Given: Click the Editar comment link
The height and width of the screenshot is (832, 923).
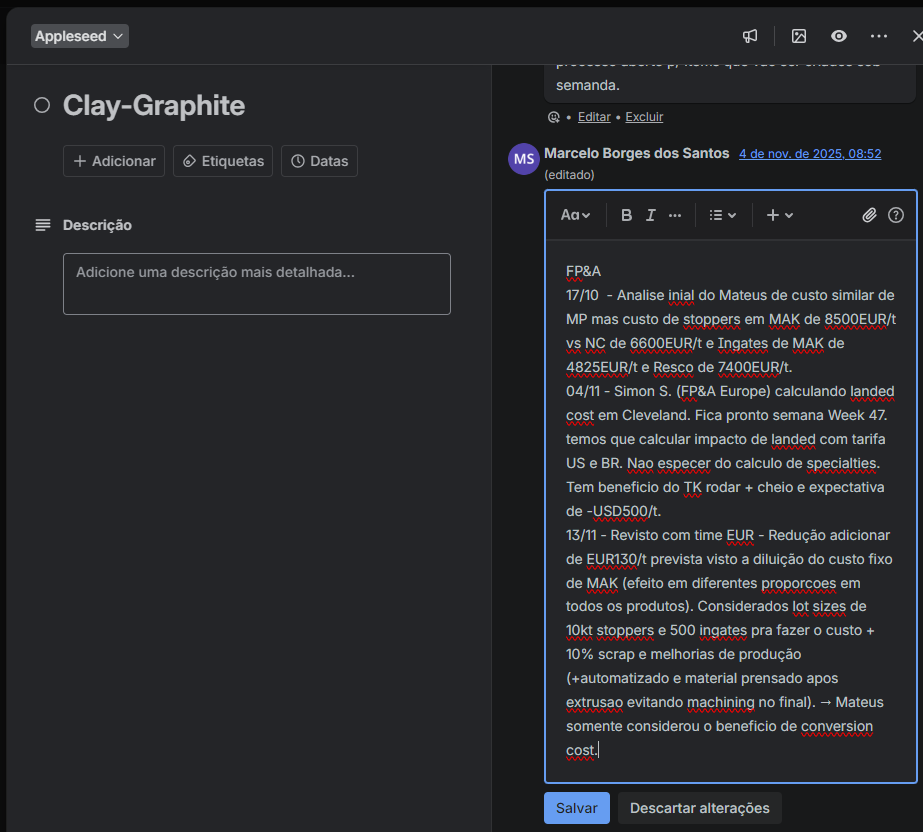Looking at the screenshot, I should pyautogui.click(x=594, y=117).
